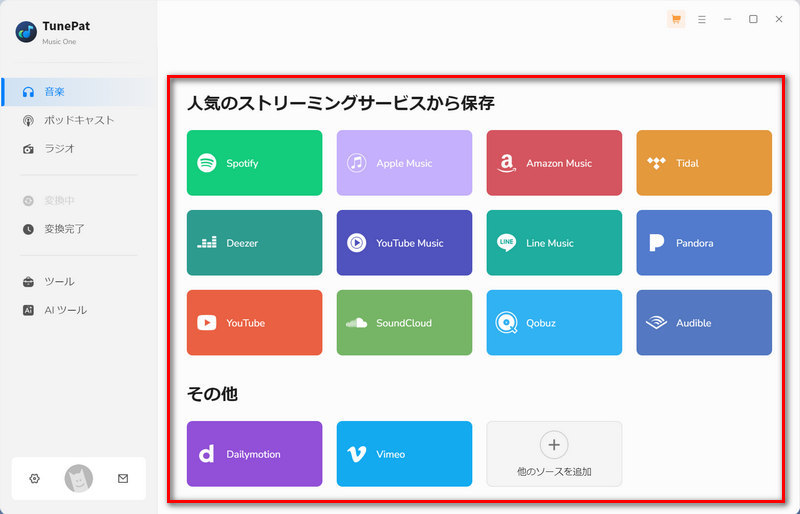Viewport: 800px width, 514px height.
Task: Click the Tidal logo icon
Action: (x=656, y=163)
